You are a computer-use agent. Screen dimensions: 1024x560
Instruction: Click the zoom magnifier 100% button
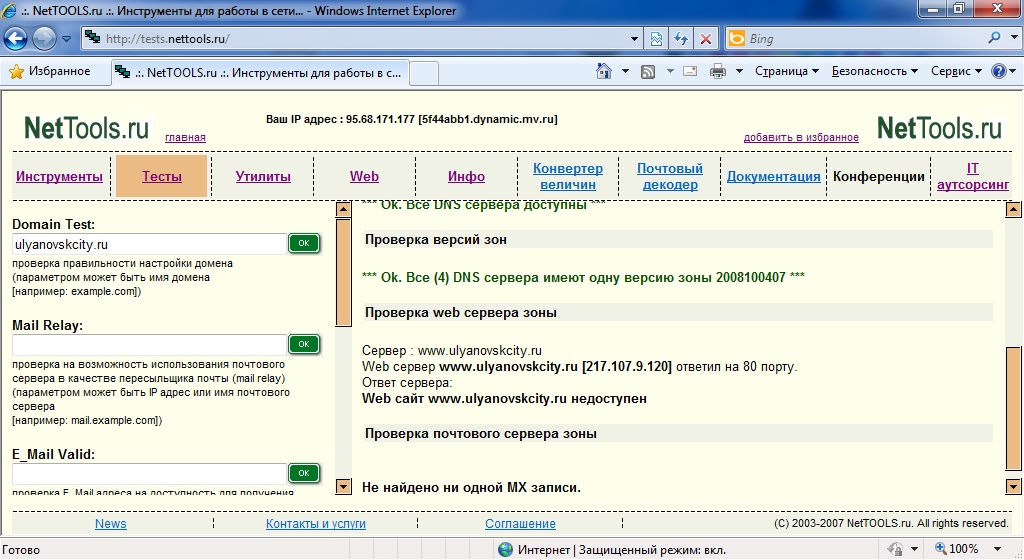(x=957, y=549)
